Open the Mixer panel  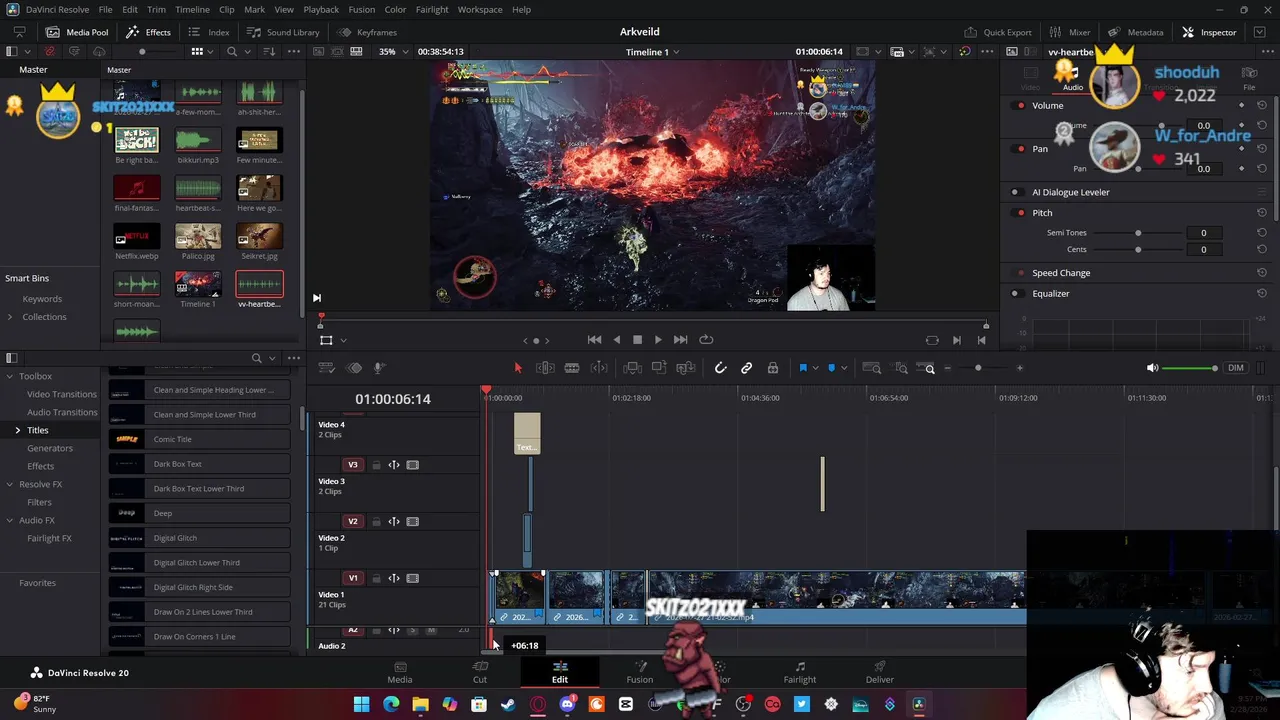coord(1070,32)
